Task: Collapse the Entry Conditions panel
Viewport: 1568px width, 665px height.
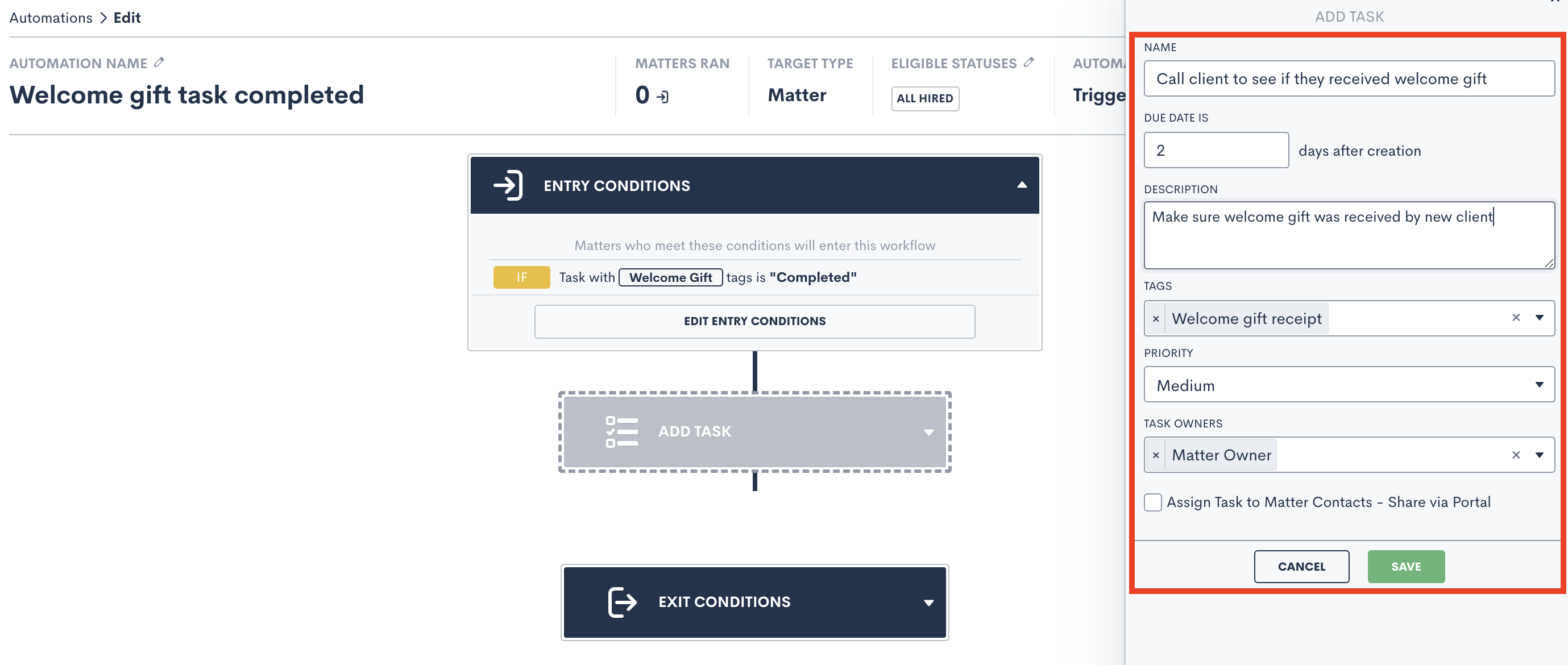Action: [1022, 185]
